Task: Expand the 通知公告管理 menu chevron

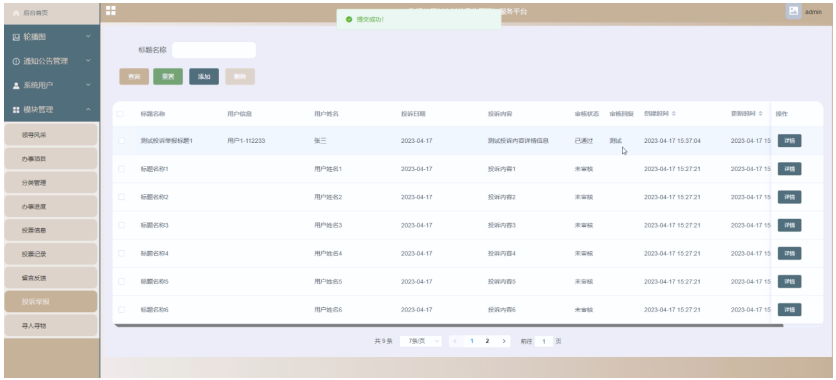Action: 89,61
